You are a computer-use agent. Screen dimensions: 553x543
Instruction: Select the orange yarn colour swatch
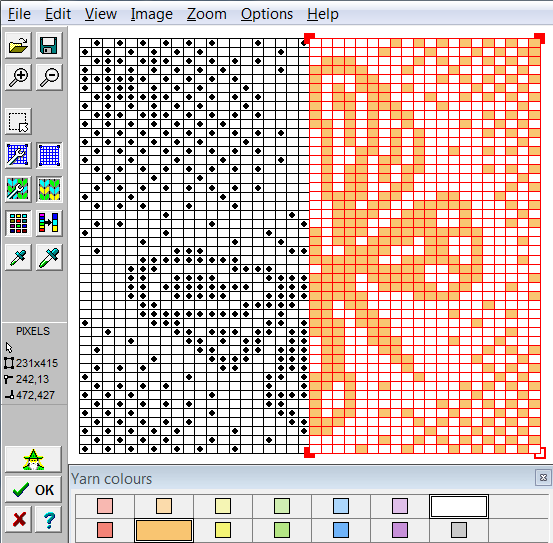point(164,530)
